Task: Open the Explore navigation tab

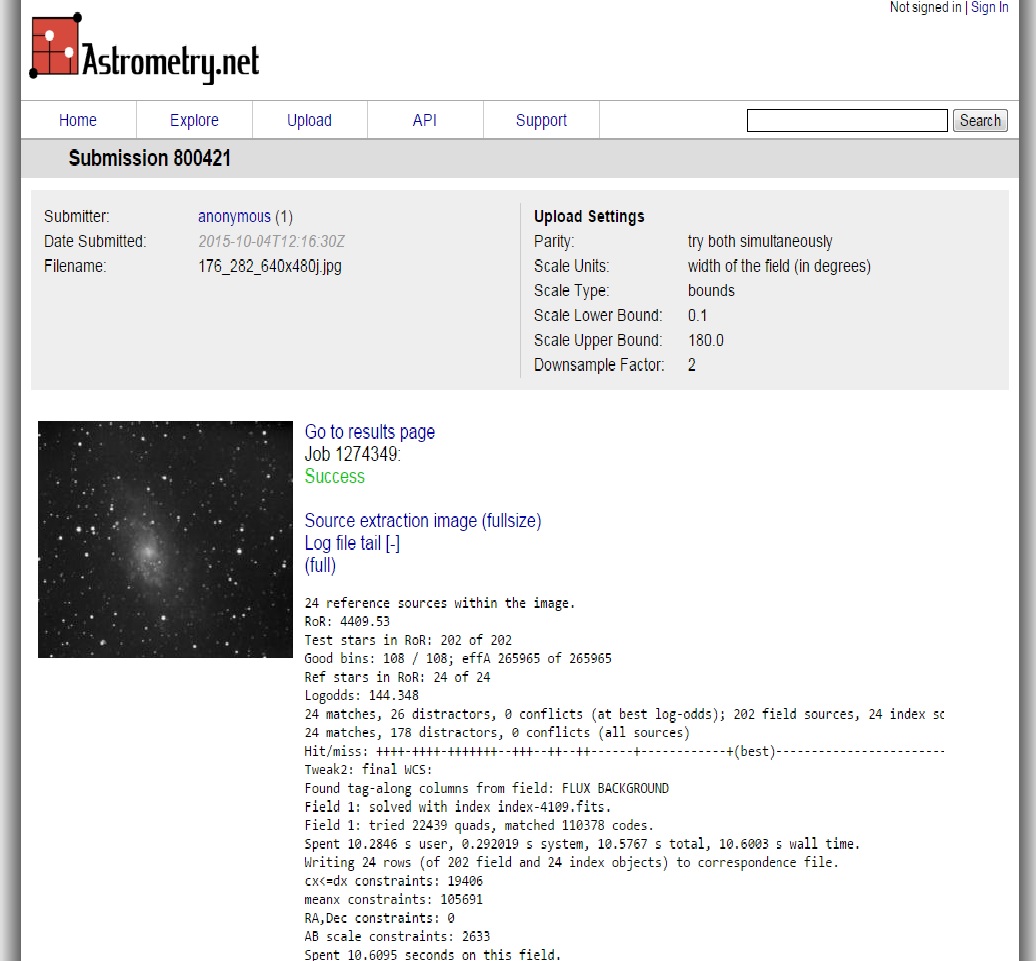Action: point(194,121)
